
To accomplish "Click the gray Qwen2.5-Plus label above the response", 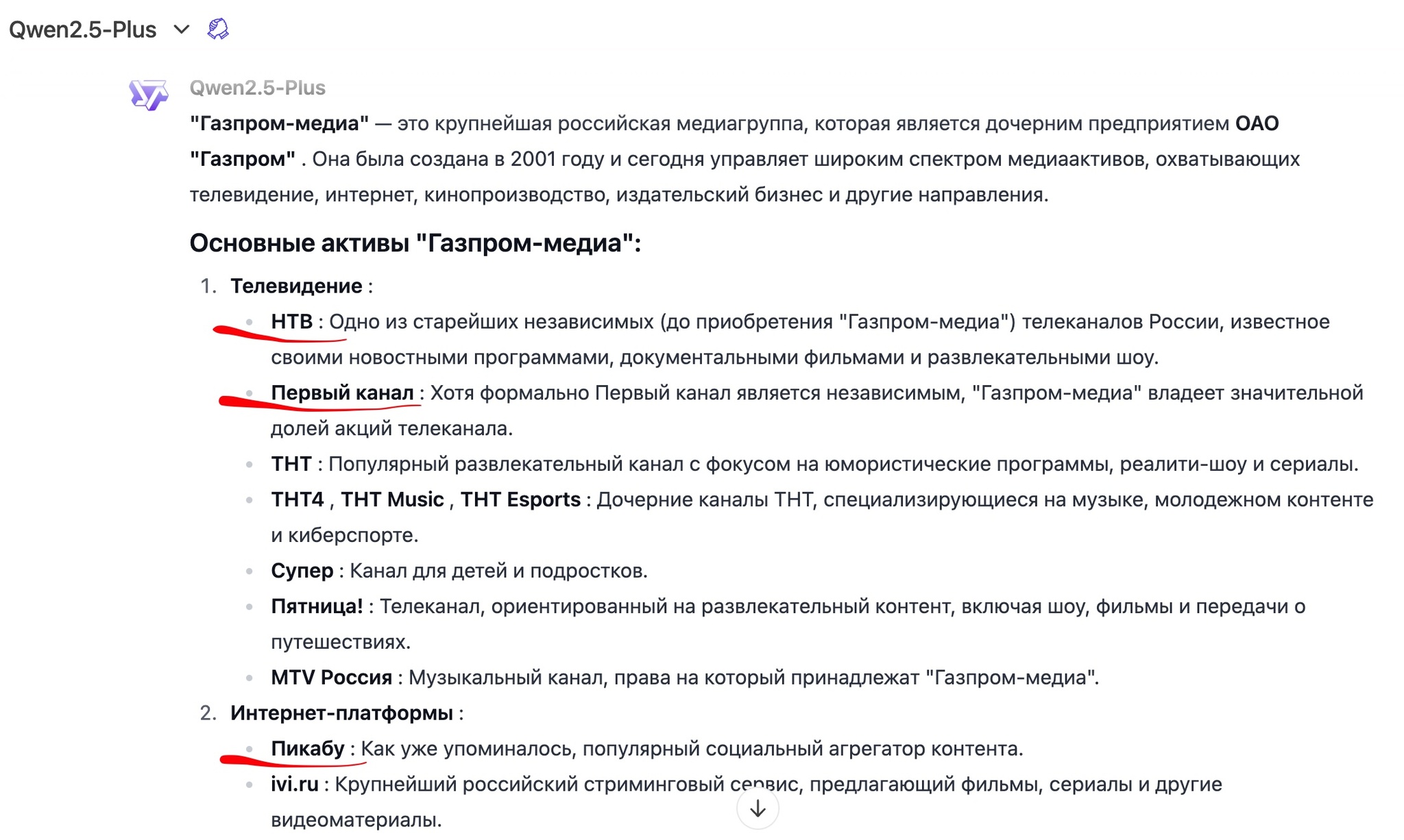I will (257, 88).
